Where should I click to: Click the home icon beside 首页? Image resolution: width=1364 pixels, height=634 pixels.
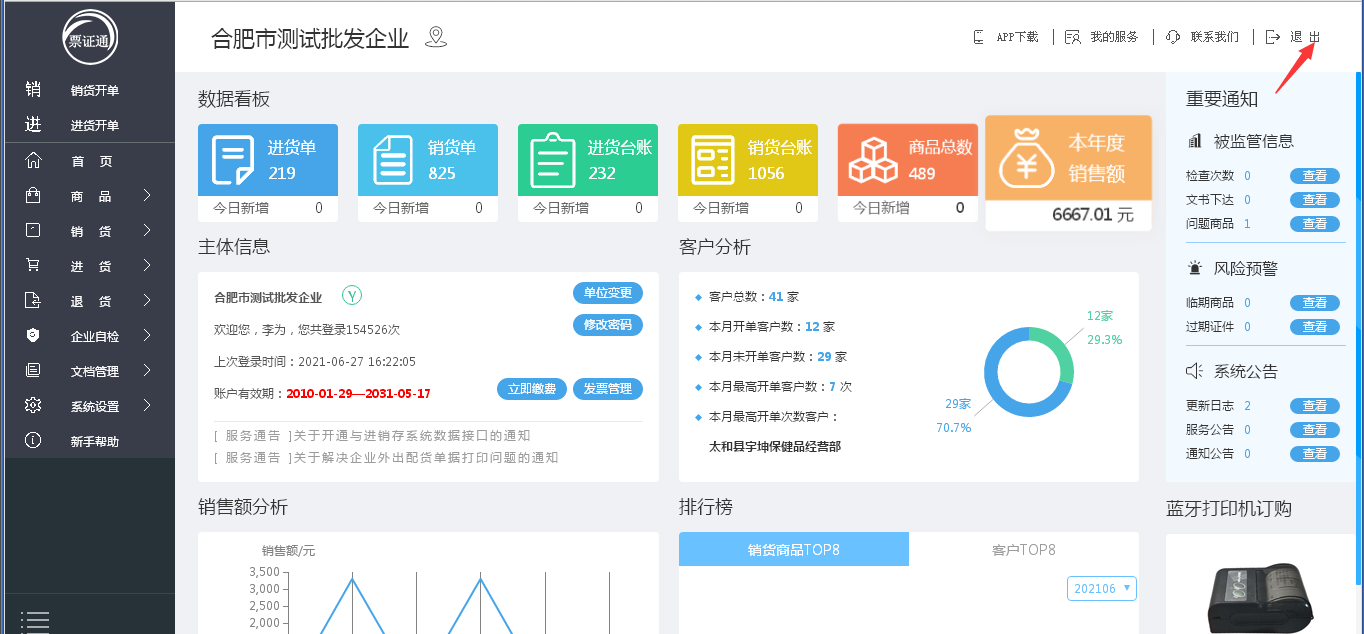coord(33,161)
